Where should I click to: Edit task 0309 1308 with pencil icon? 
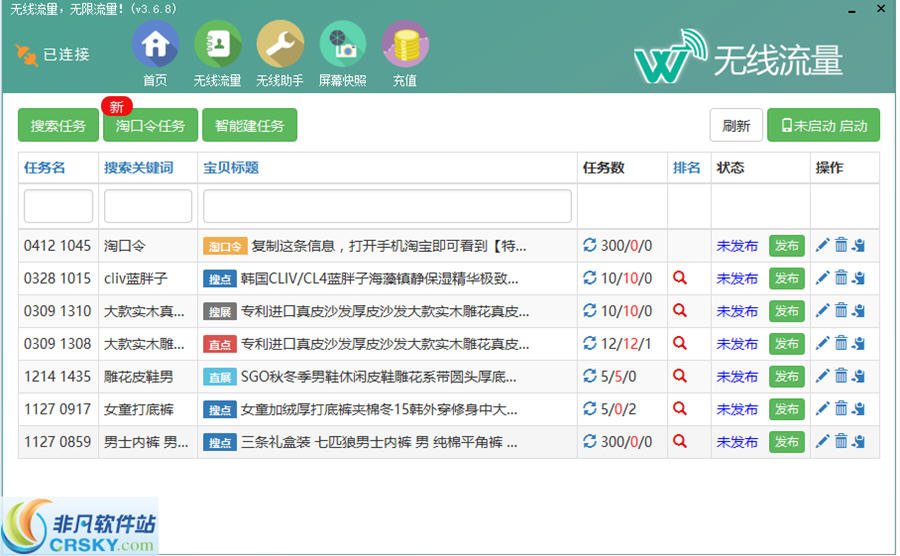(x=823, y=343)
